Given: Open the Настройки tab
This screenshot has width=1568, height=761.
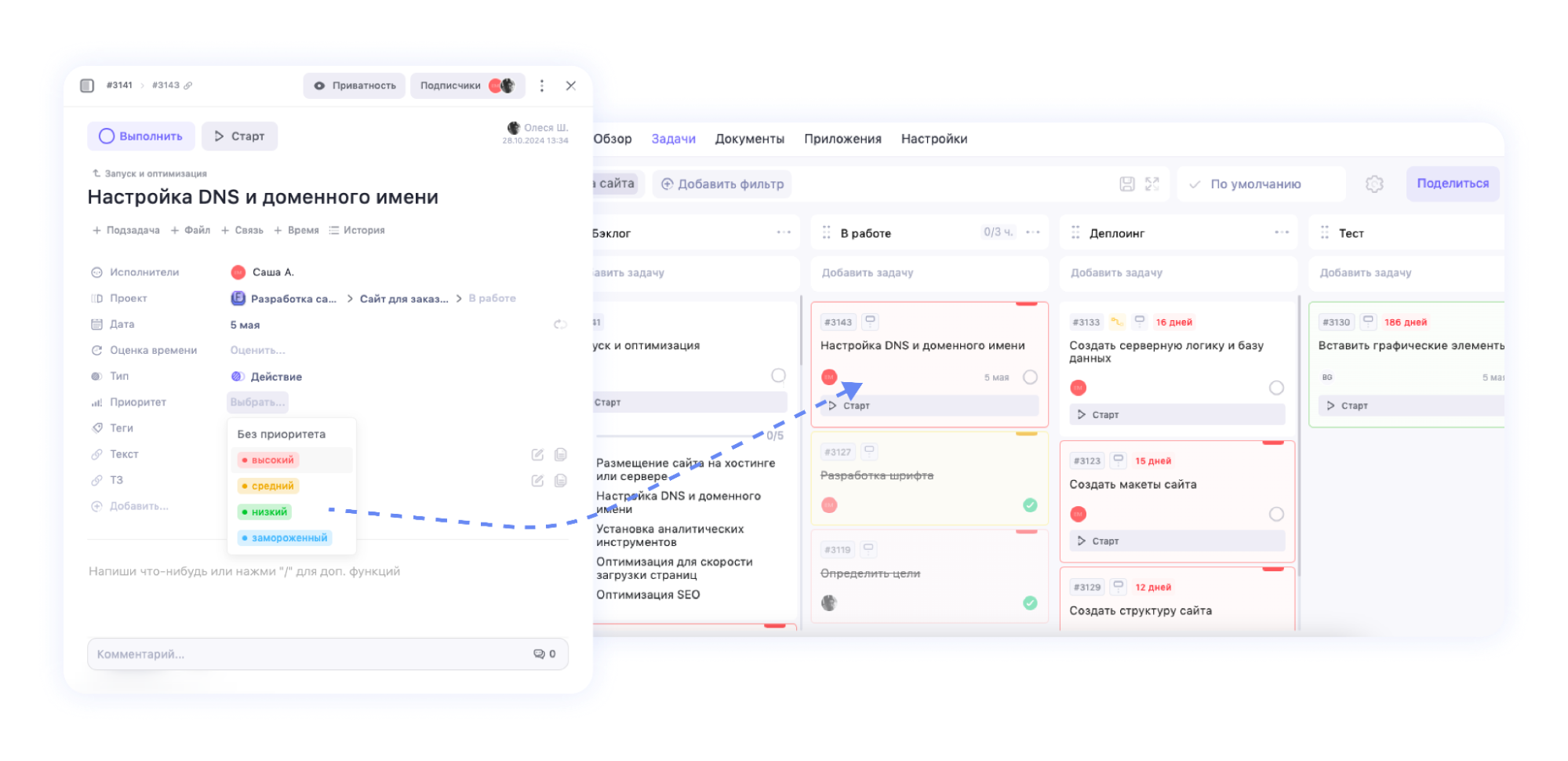Looking at the screenshot, I should pyautogui.click(x=933, y=139).
